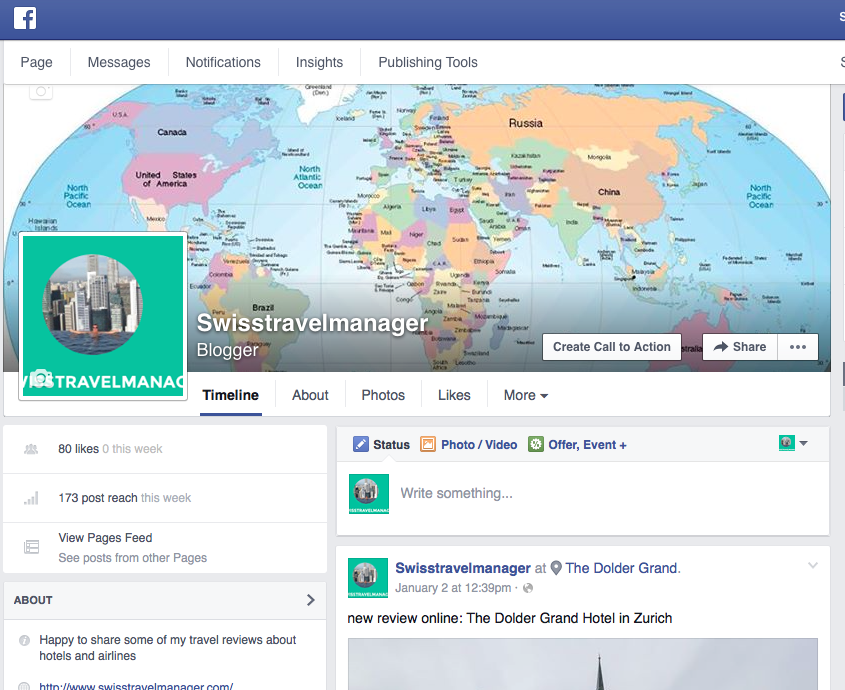Click the View Pages Feed icon
The image size is (845, 690).
click(31, 547)
